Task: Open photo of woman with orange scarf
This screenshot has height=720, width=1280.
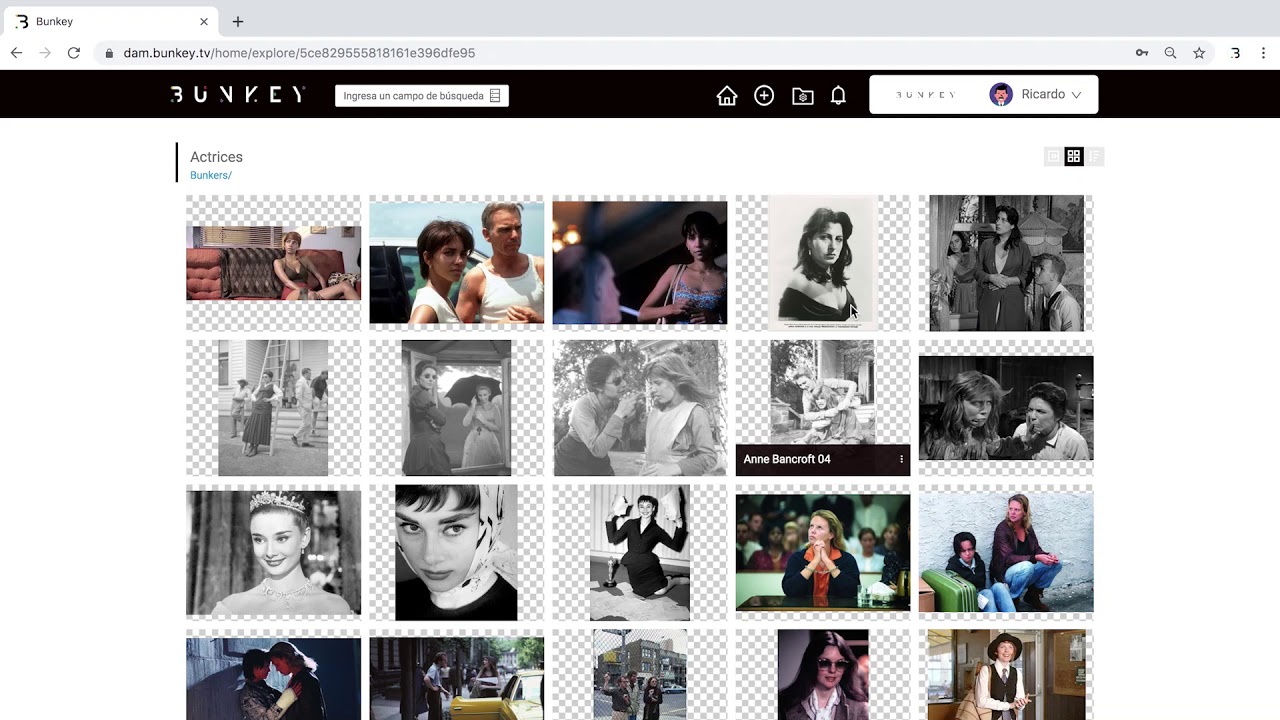Action: [823, 552]
